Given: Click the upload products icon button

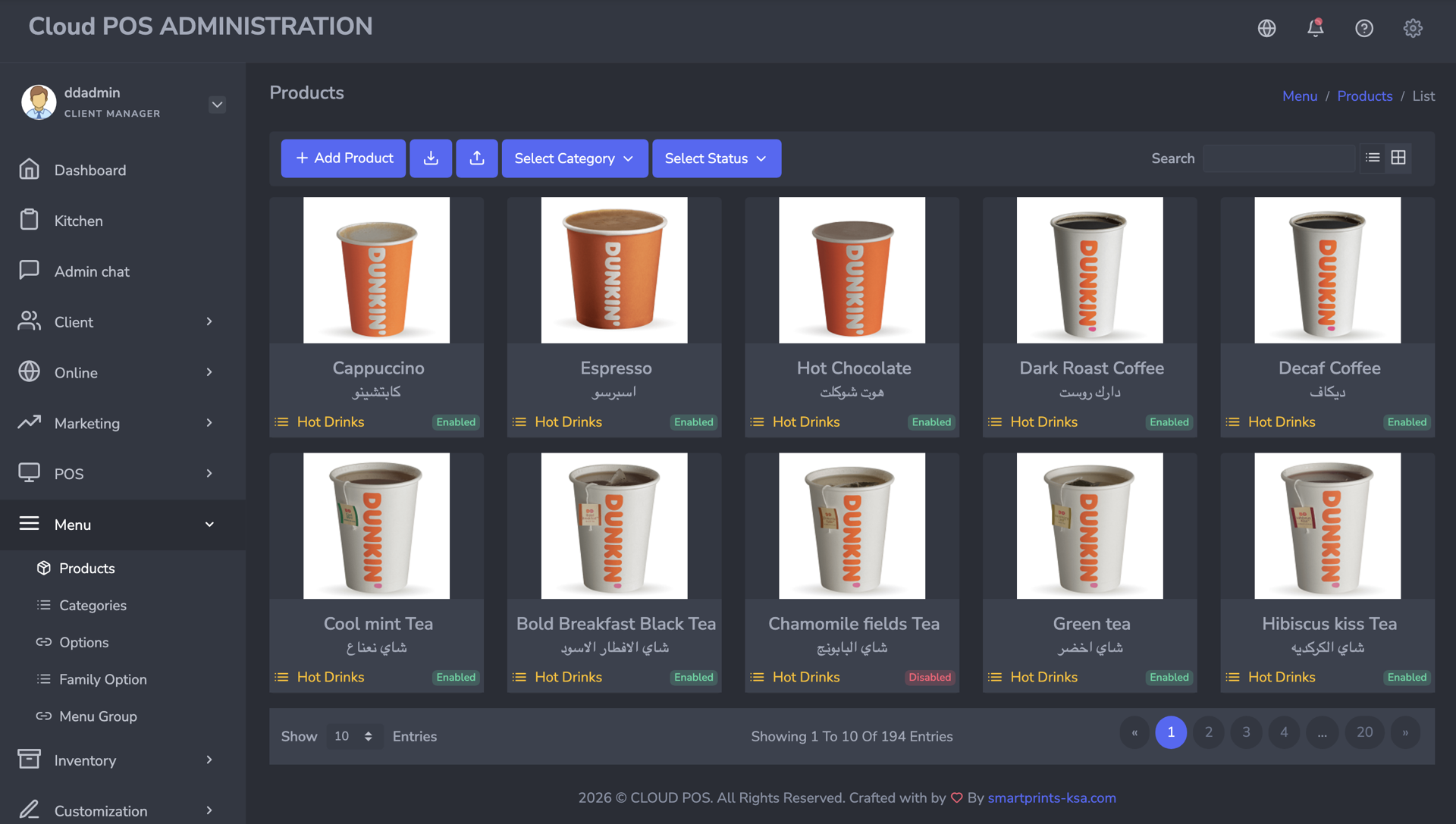Looking at the screenshot, I should tap(477, 158).
